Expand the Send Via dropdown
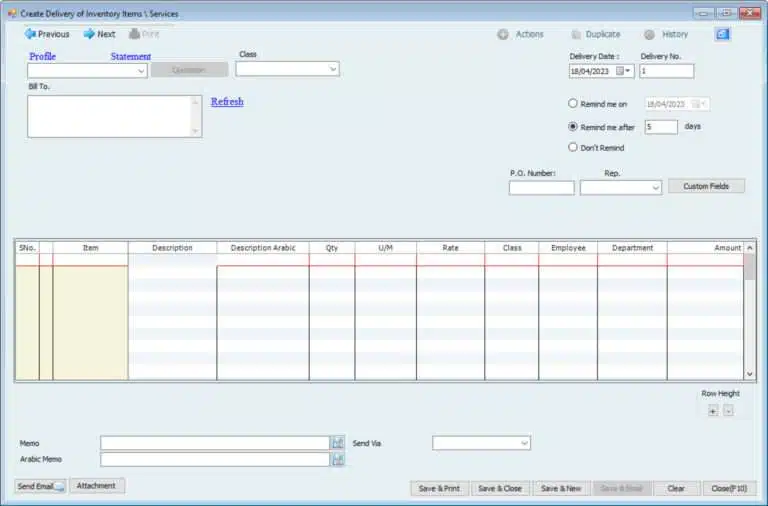 point(524,443)
